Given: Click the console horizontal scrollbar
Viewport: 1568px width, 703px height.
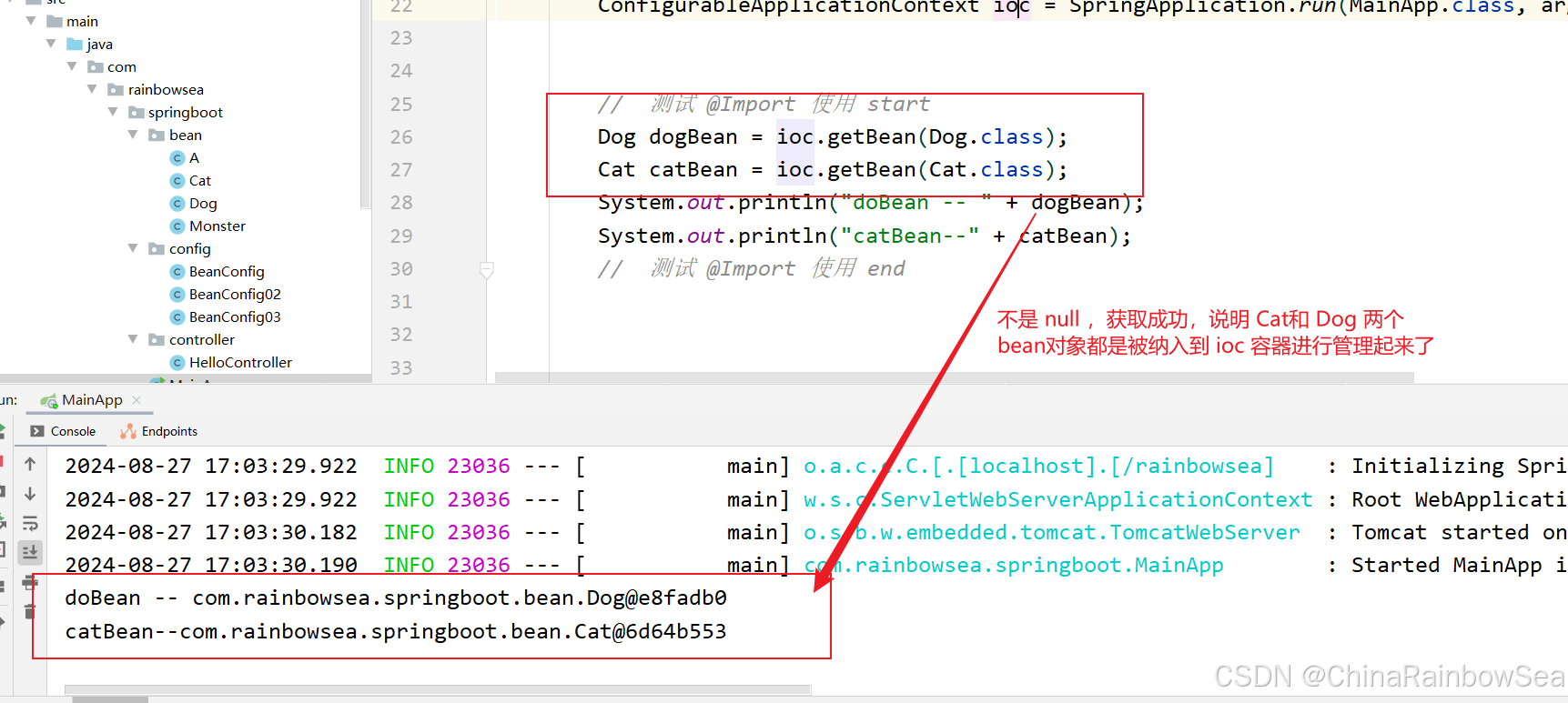Looking at the screenshot, I should (437, 689).
